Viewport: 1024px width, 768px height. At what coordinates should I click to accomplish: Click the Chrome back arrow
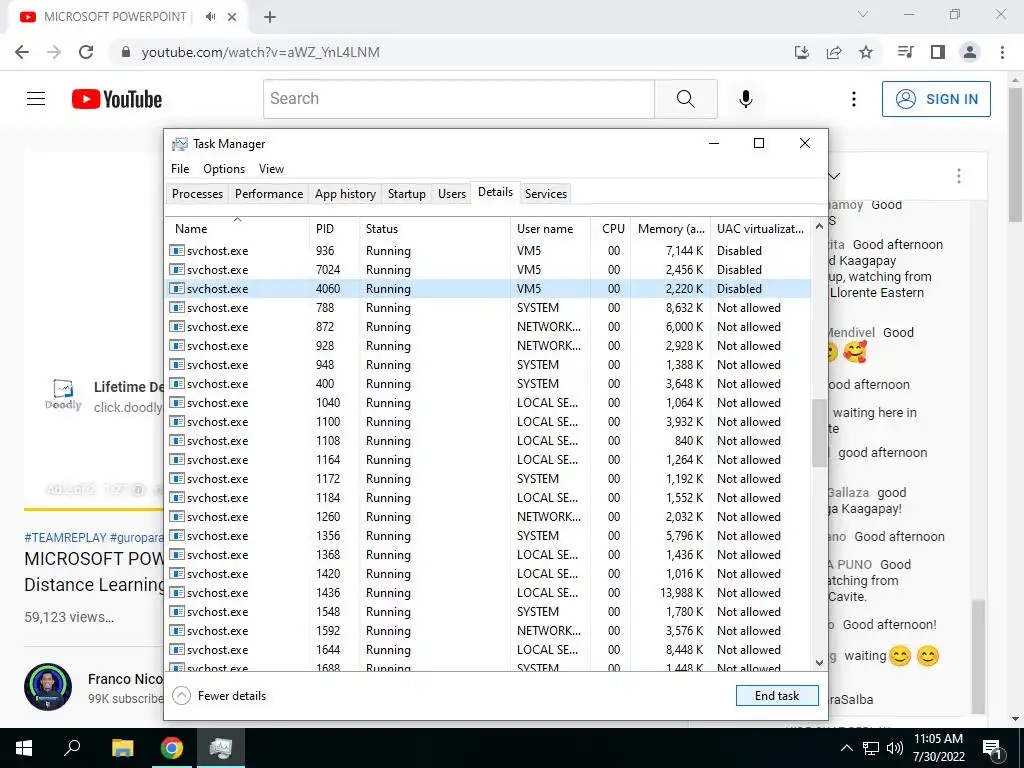22,52
